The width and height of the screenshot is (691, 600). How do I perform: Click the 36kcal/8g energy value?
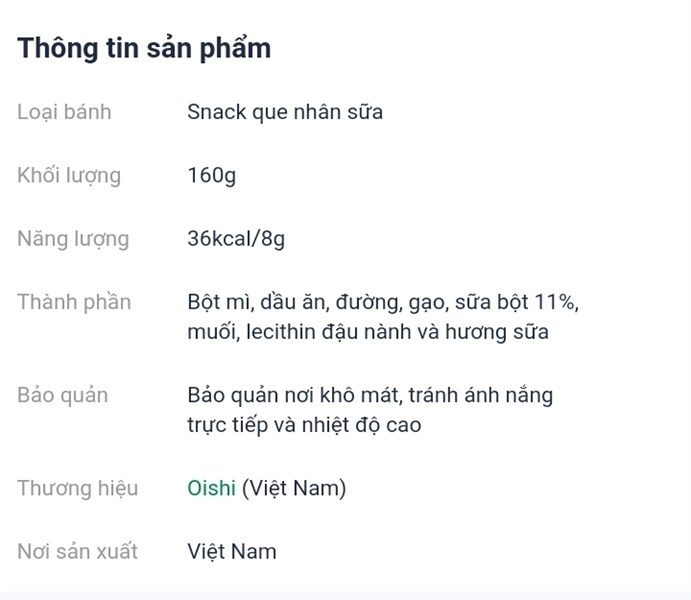click(236, 239)
